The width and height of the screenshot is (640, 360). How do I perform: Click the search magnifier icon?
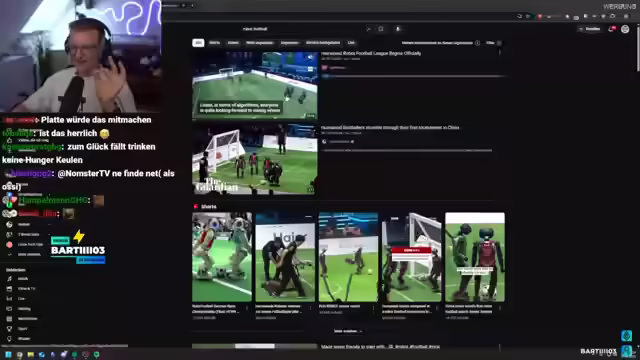point(381,29)
